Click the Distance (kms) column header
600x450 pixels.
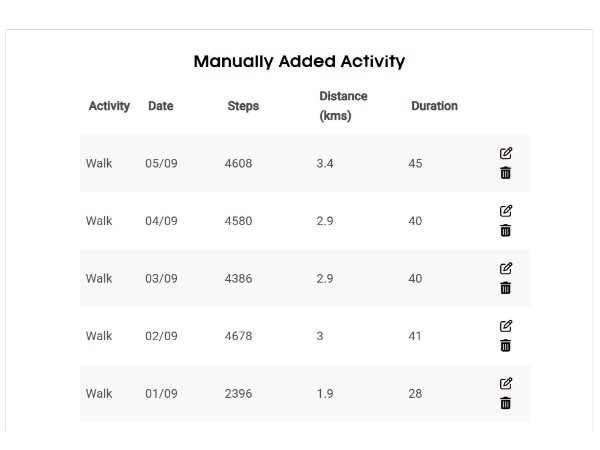point(343,106)
